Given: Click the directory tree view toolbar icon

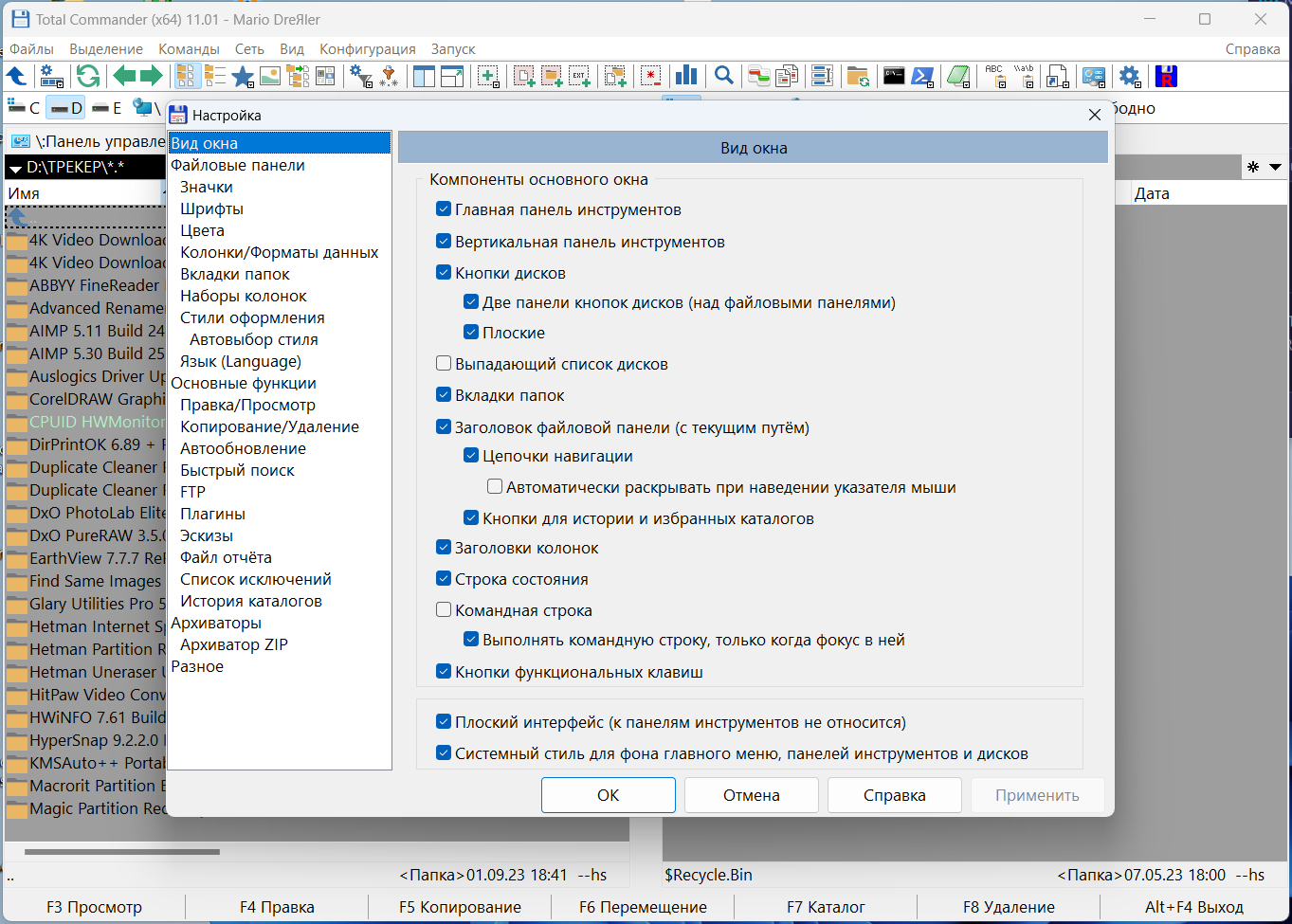Looking at the screenshot, I should click(298, 76).
